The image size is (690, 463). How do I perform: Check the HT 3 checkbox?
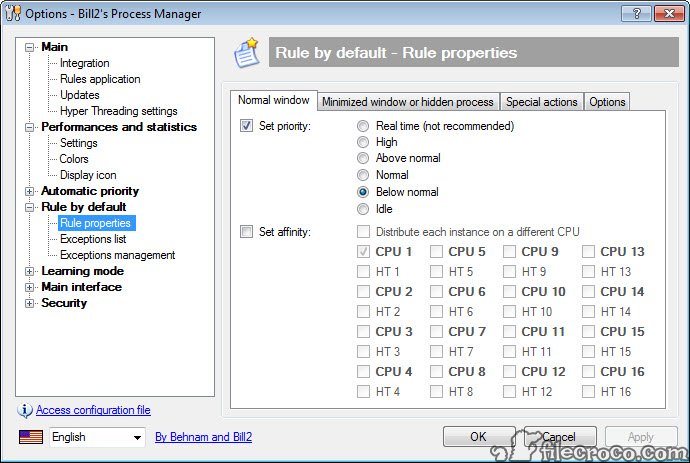coord(363,351)
